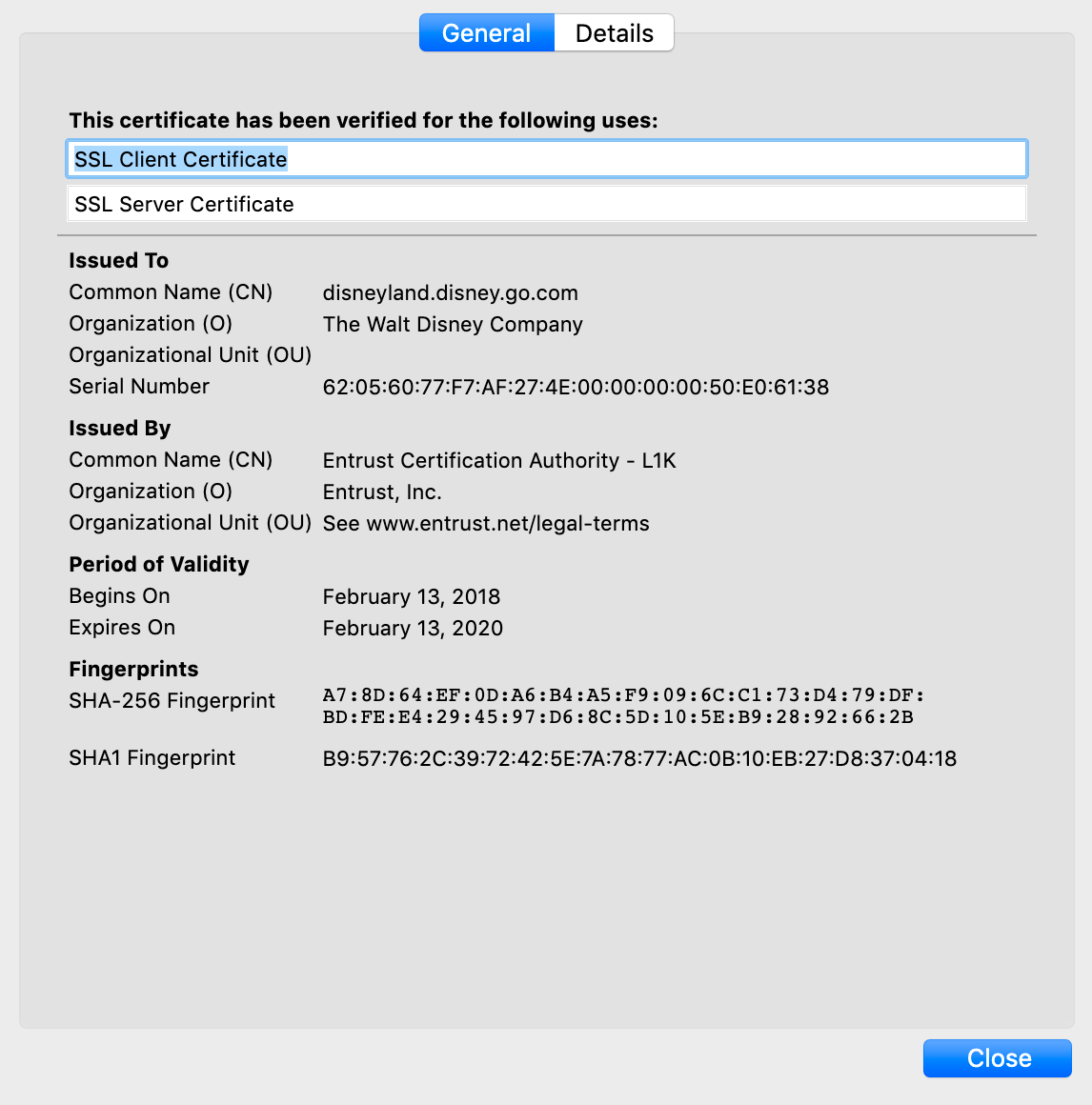The image size is (1092, 1105).
Task: Click Common Name label under Issued By
Action: [171, 459]
